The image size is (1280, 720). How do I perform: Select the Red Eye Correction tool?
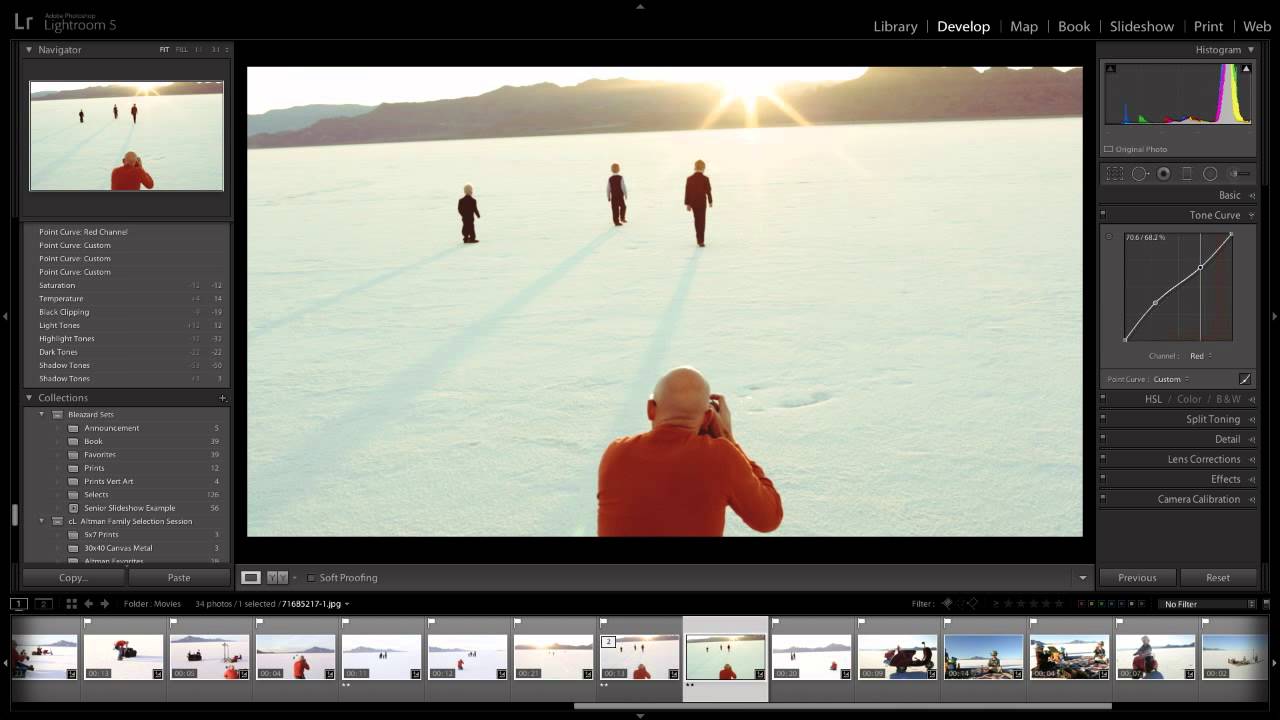(1163, 174)
